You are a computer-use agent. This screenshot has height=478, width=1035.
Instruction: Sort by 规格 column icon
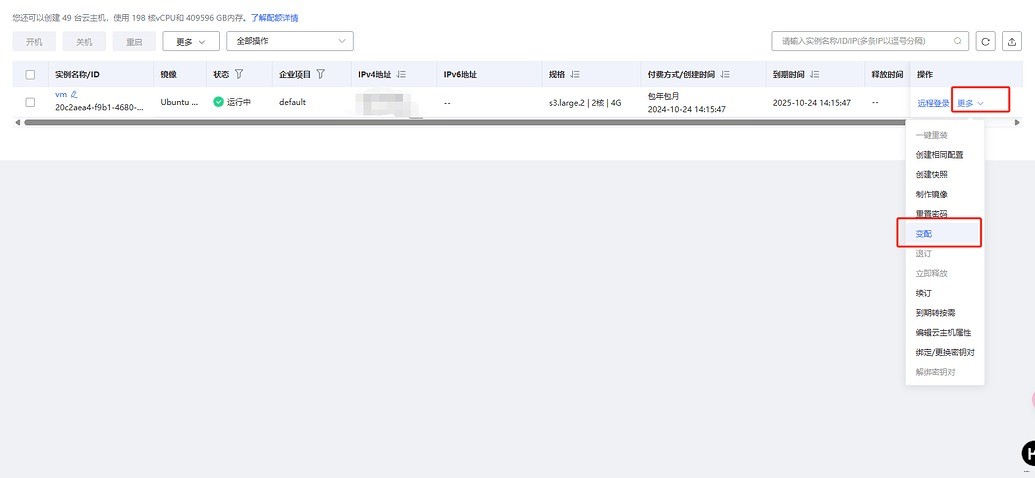(x=575, y=74)
